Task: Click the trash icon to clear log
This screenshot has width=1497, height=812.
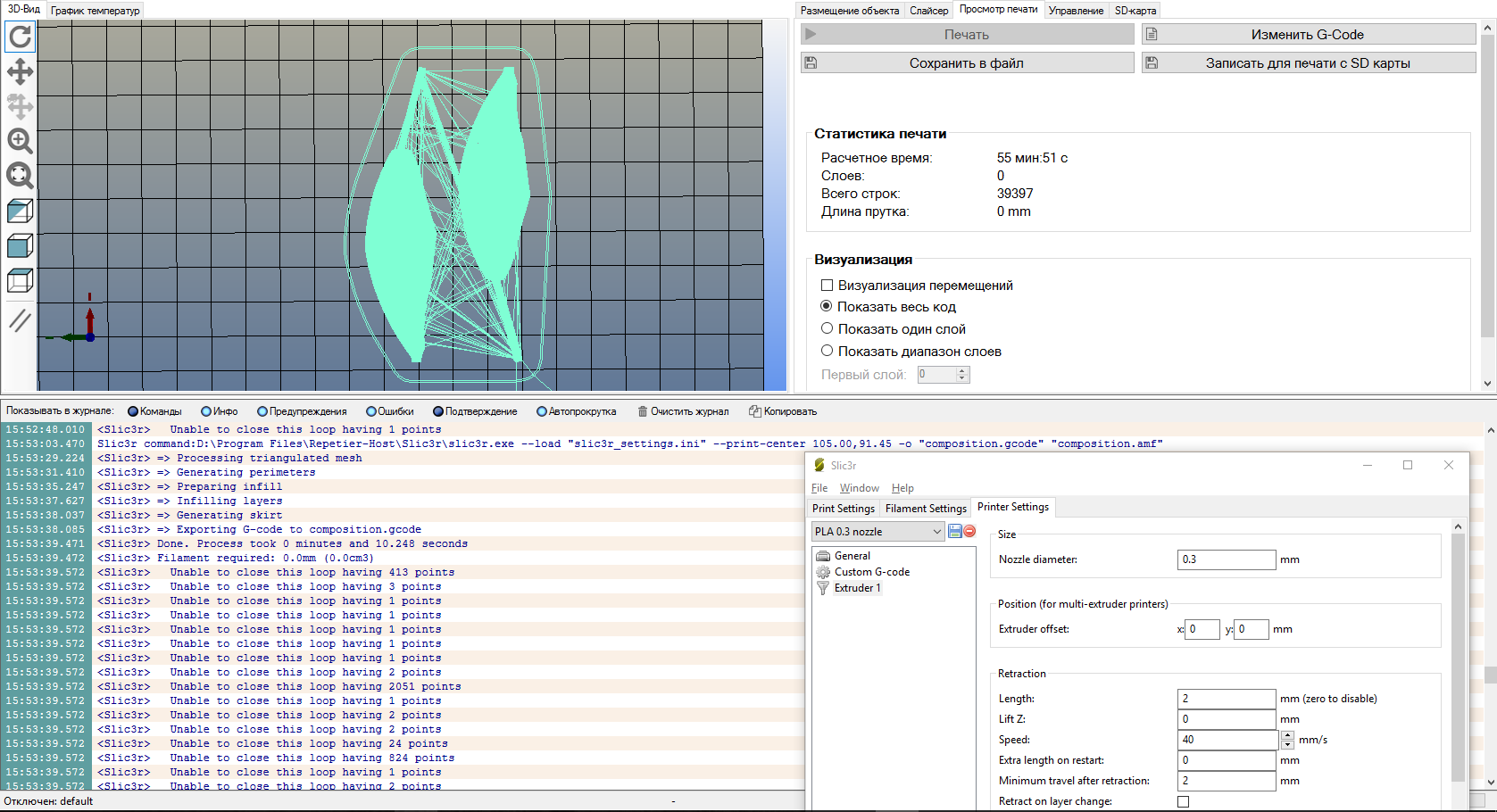Action: point(642,411)
